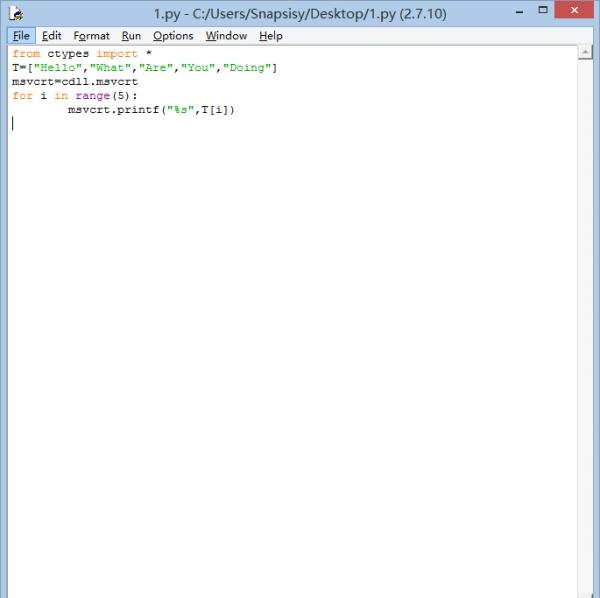Click the "%s" format string
This screenshot has width=600, height=598.
tap(181, 110)
